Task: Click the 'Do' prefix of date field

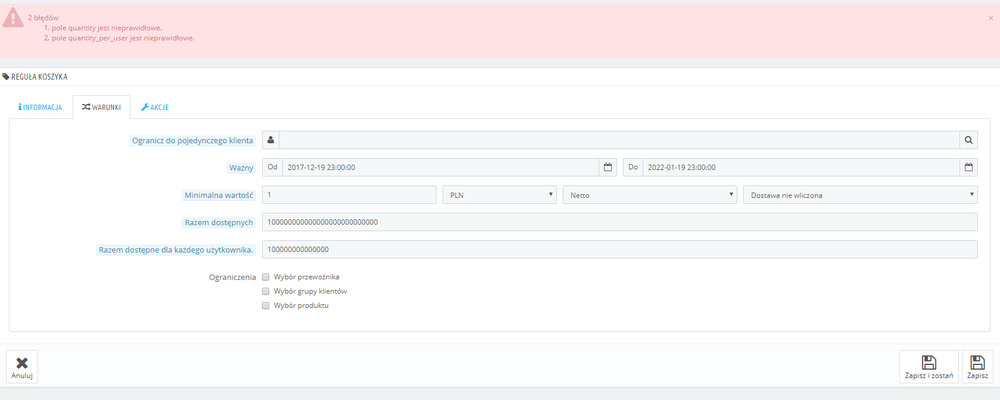Action: 633,167
